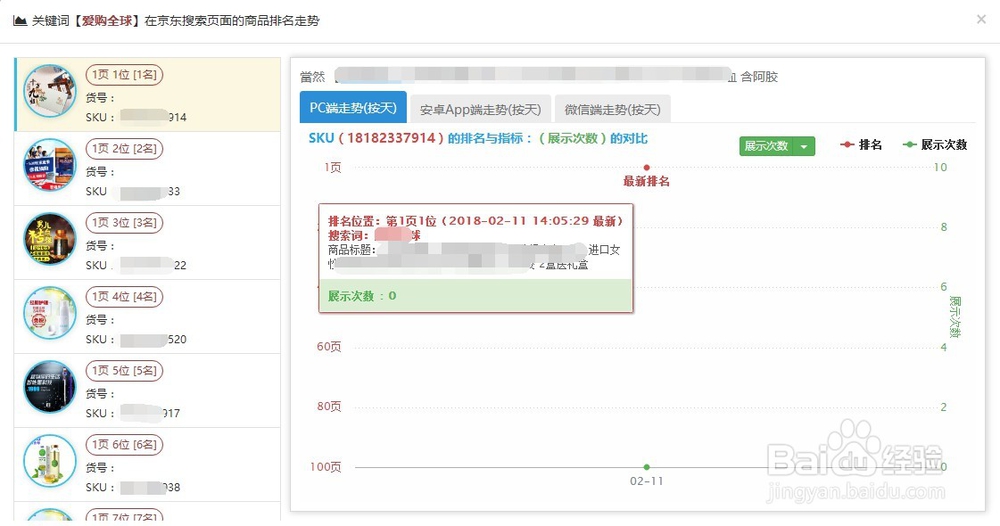This screenshot has width=1000, height=526.
Task: Click the 展示次数 green button
Action: tap(767, 146)
